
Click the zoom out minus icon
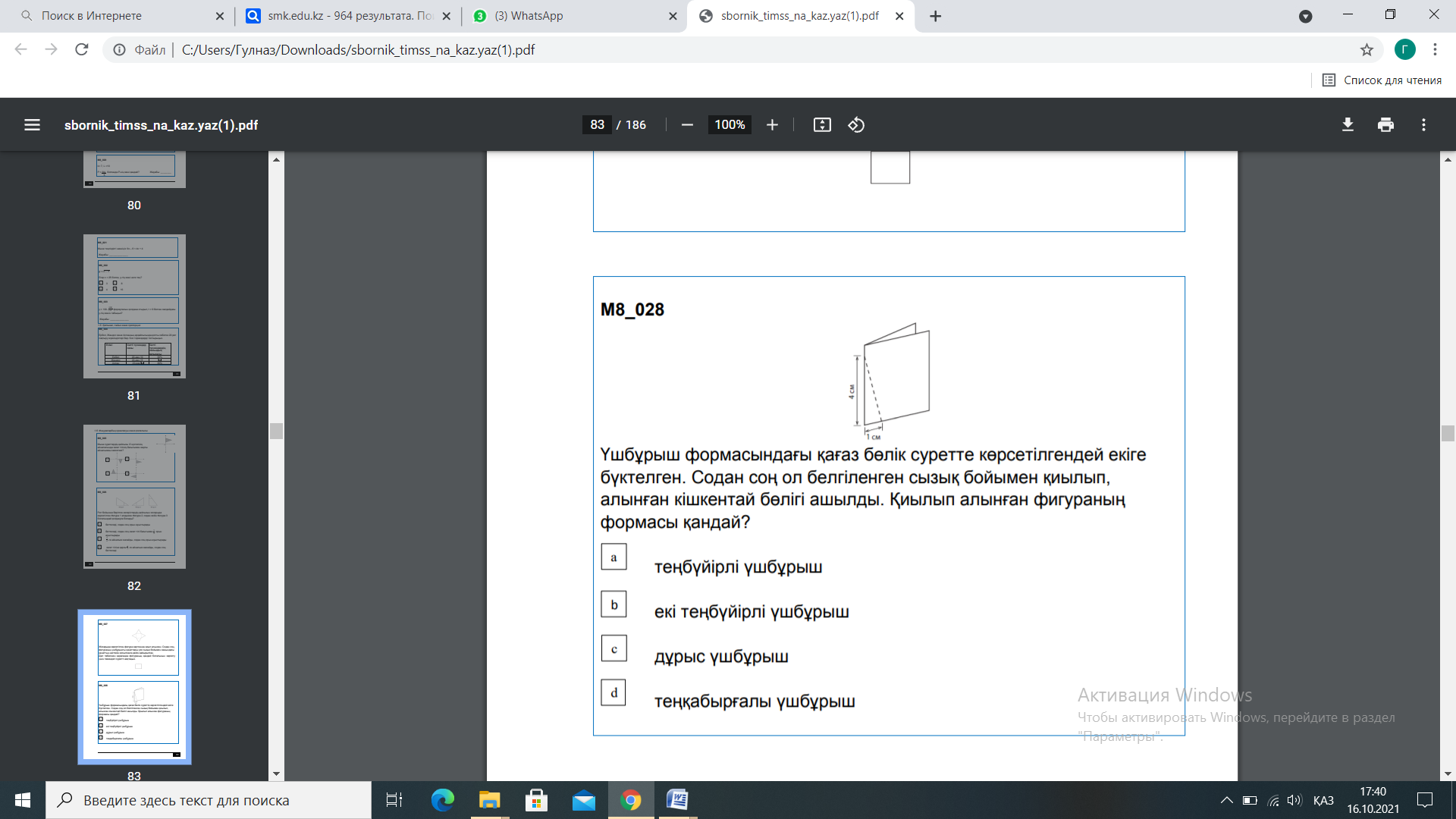[x=687, y=125]
